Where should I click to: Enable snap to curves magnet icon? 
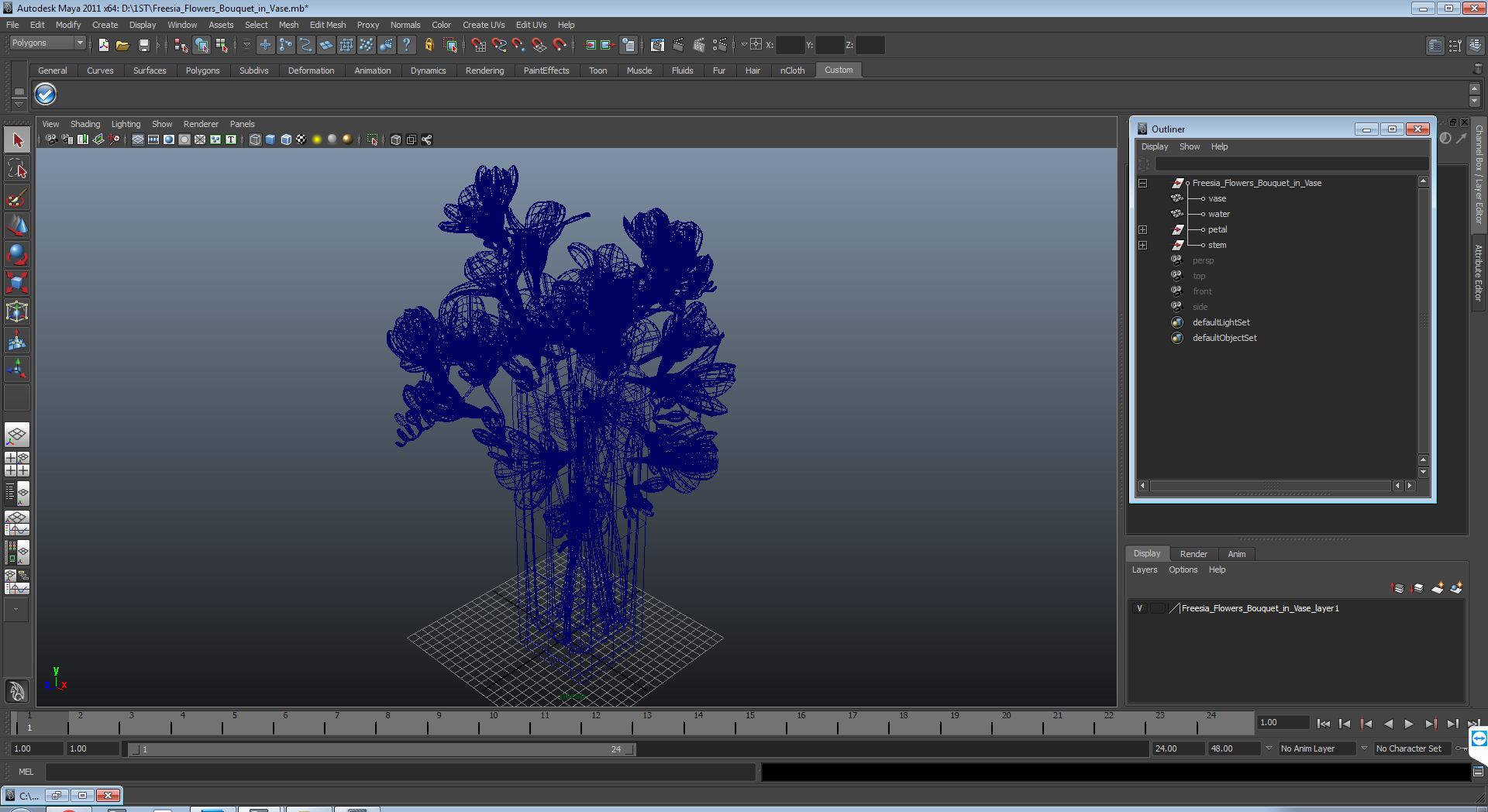499,45
